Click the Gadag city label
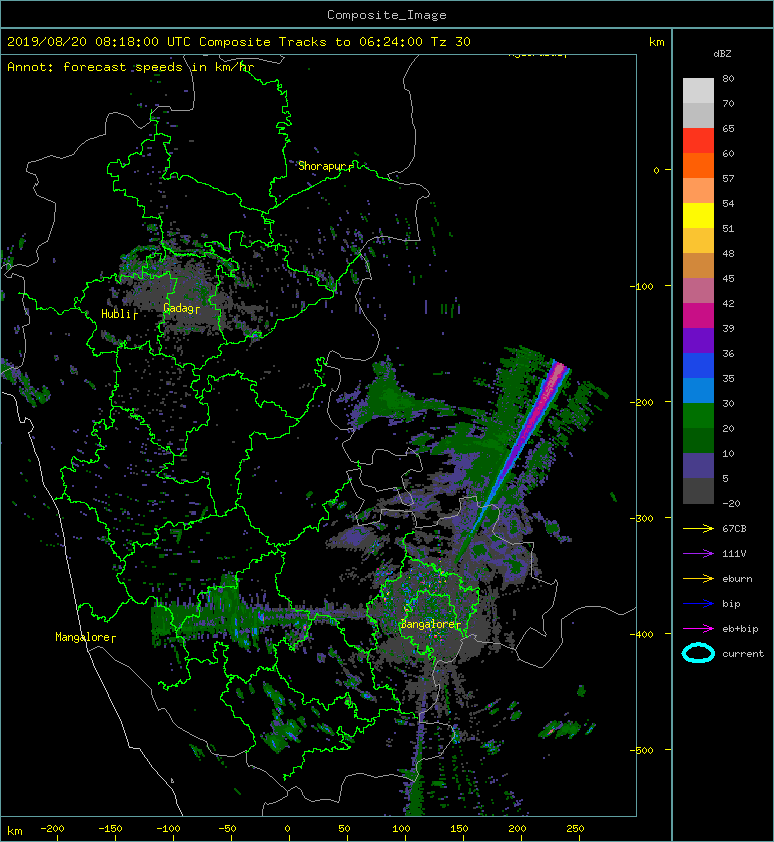The width and height of the screenshot is (774, 842). [180, 308]
